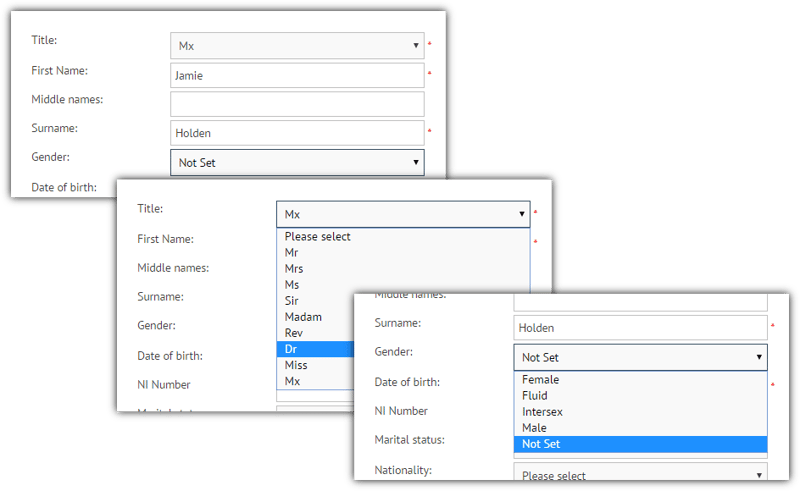Click empty Middle names field in top panel
This screenshot has width=800, height=491.
297,104
